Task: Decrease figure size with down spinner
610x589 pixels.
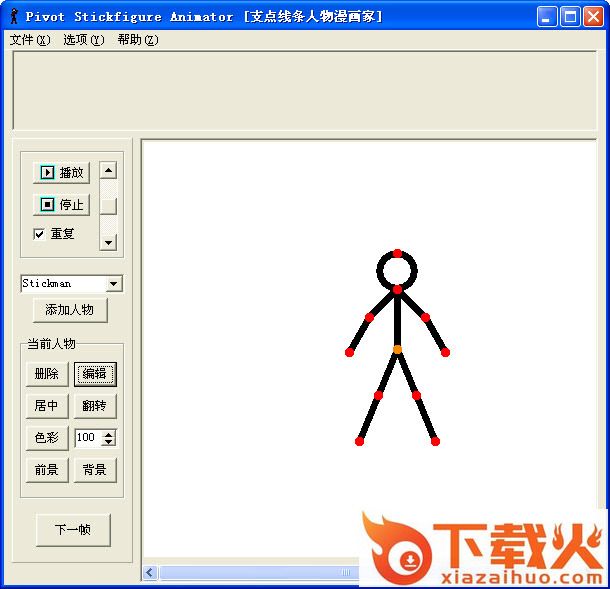Action: 109,442
